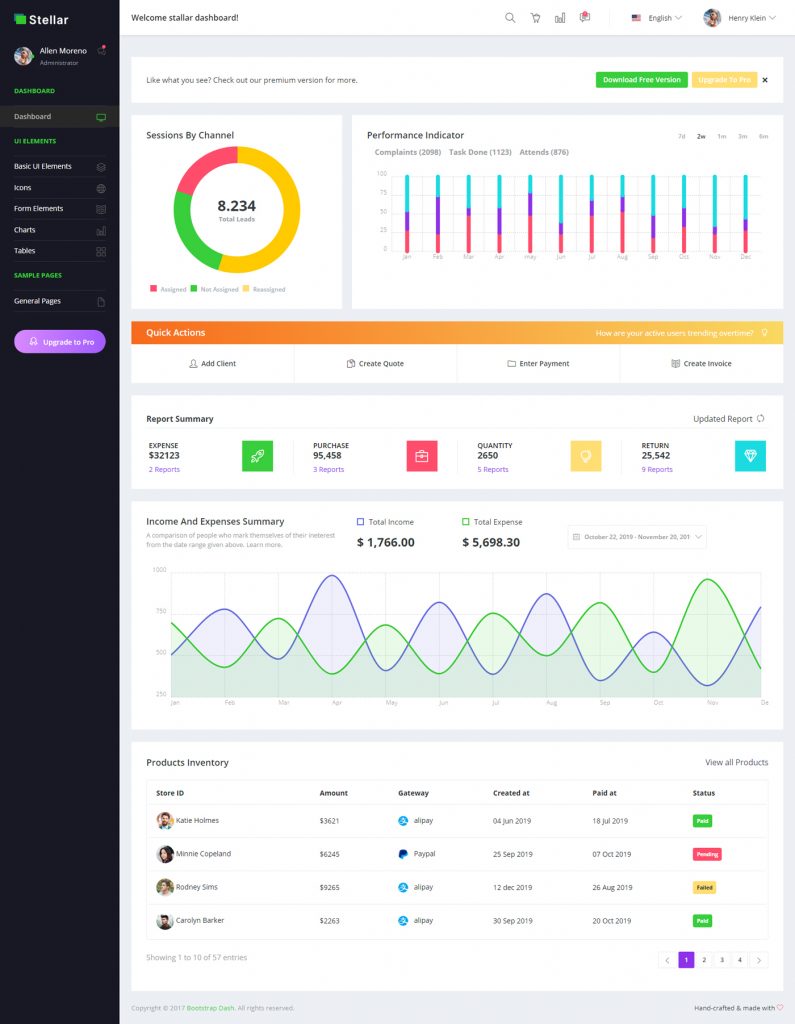Click the green rocket Expense icon
The height and width of the screenshot is (1024, 795).
(x=257, y=456)
